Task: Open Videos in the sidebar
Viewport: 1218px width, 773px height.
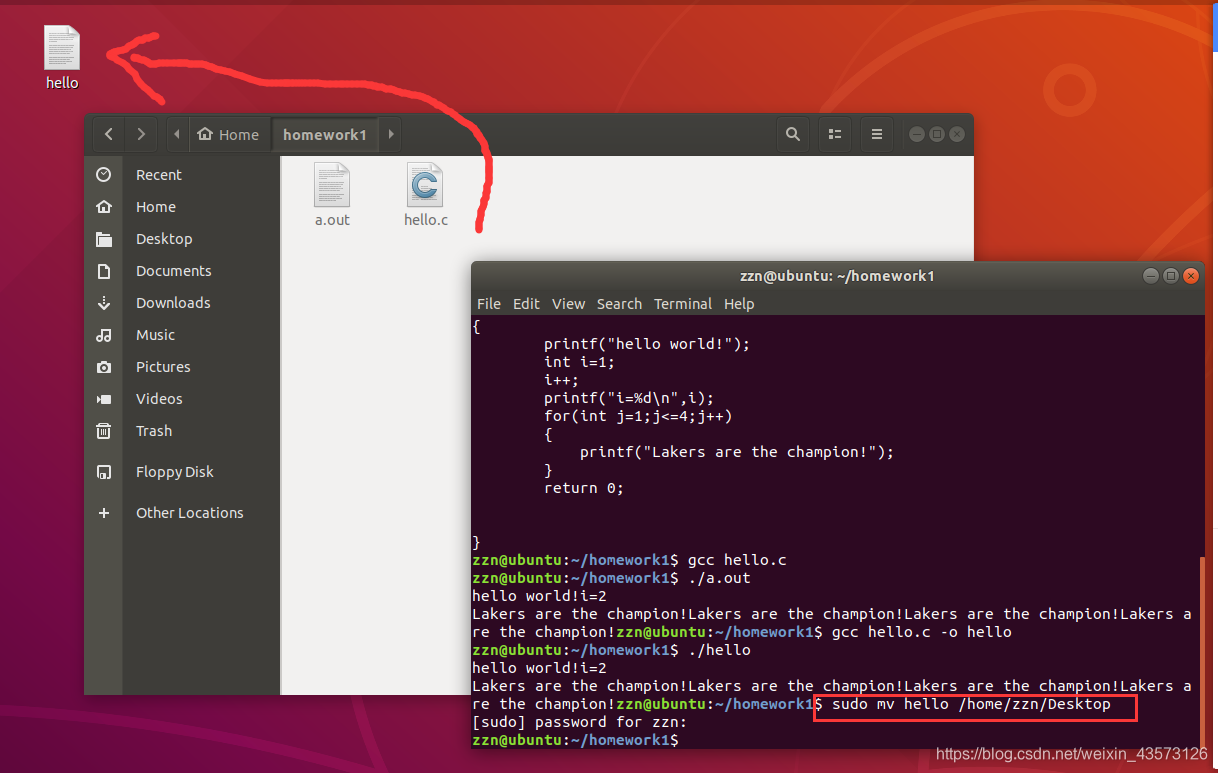Action: (181, 399)
